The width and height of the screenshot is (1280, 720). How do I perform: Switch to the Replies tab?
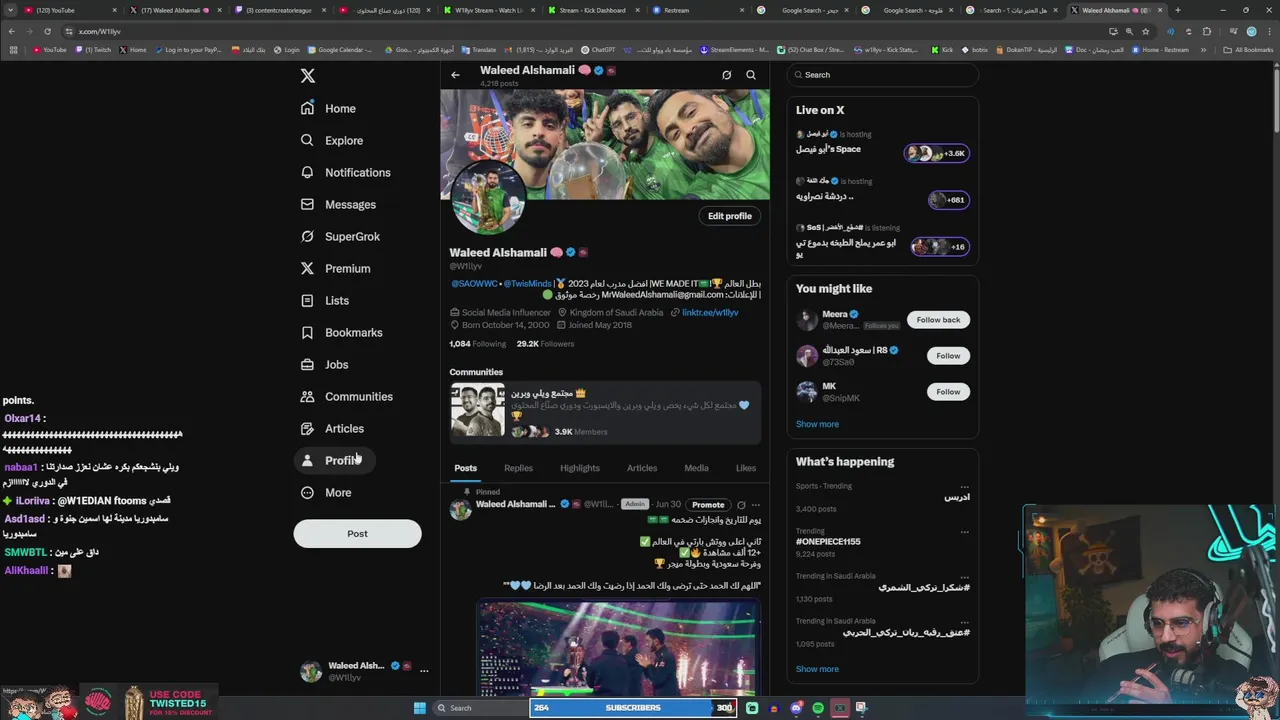click(518, 468)
